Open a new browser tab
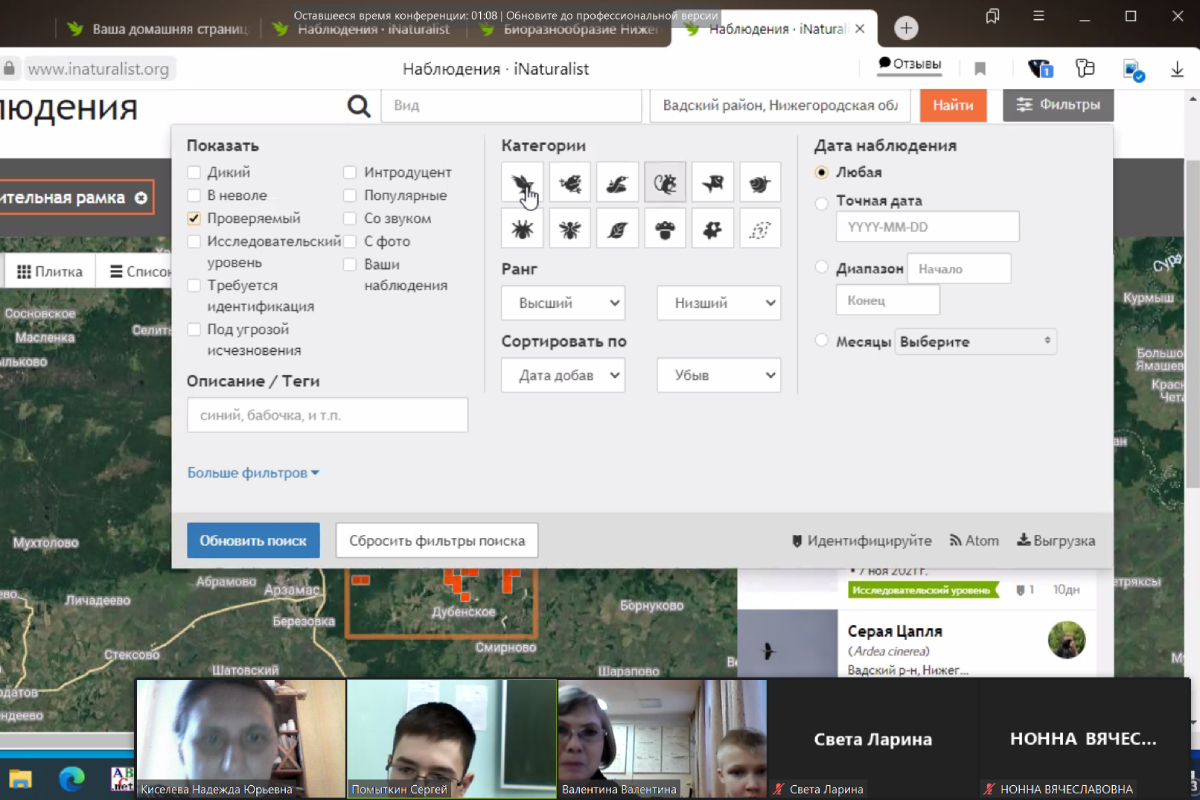This screenshot has width=1200, height=800. pos(906,28)
